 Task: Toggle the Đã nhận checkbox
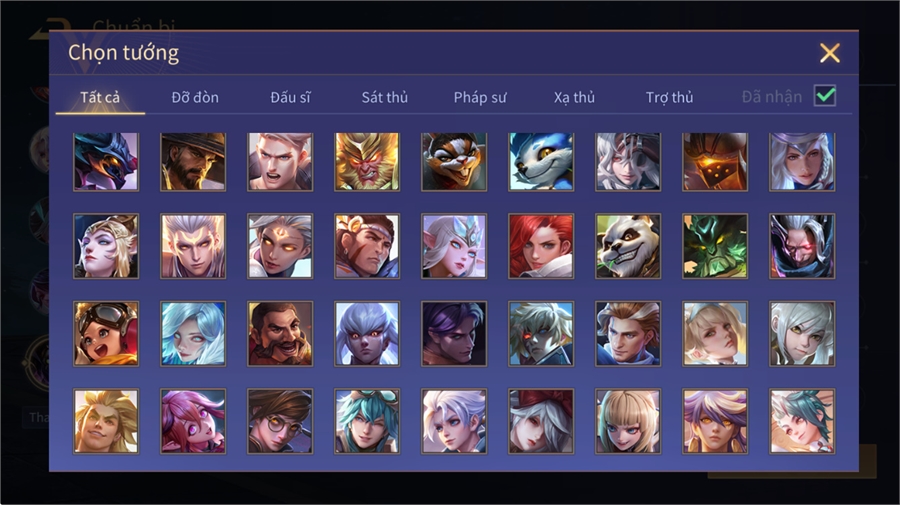point(825,96)
